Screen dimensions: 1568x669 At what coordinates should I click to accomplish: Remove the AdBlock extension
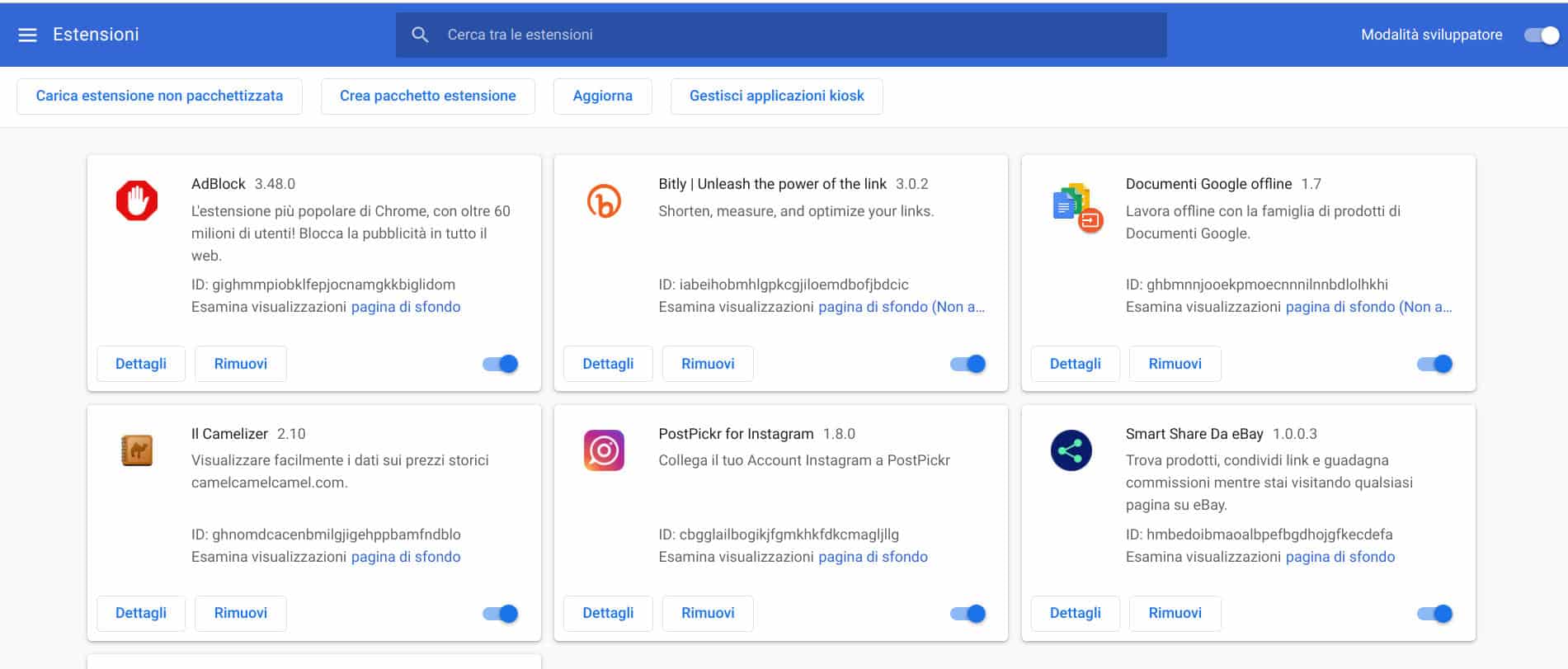coord(241,364)
